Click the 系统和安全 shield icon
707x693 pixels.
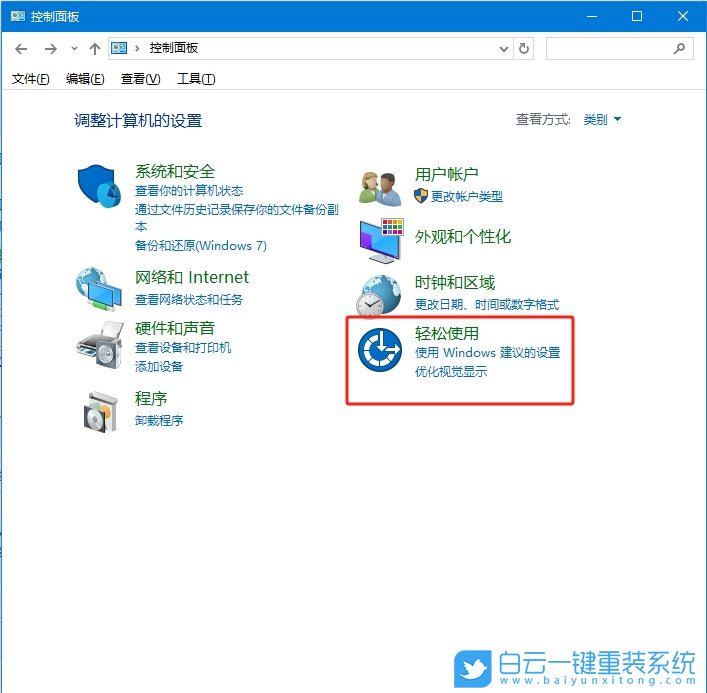tap(99, 186)
